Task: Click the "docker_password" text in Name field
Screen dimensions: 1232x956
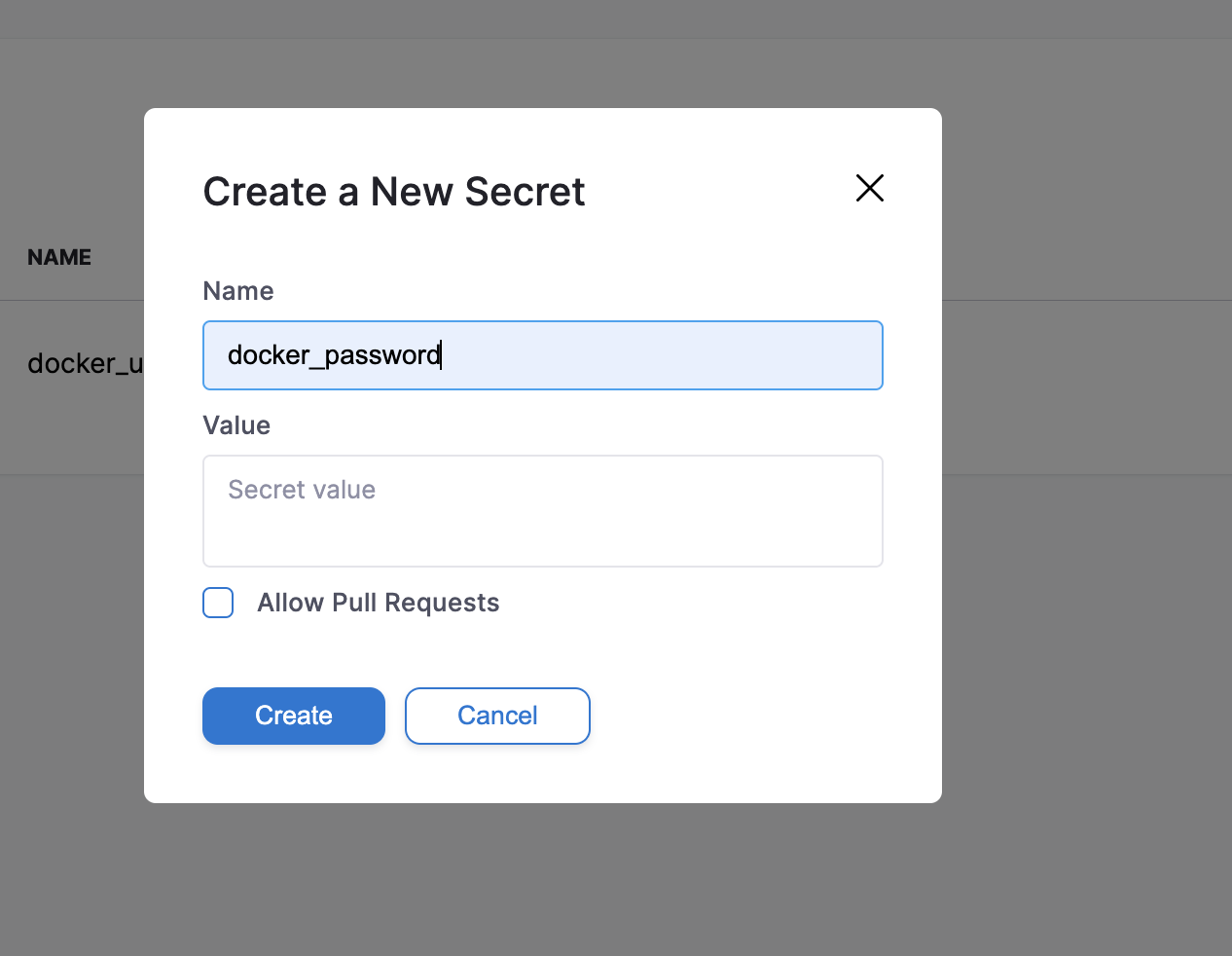Action: point(334,355)
